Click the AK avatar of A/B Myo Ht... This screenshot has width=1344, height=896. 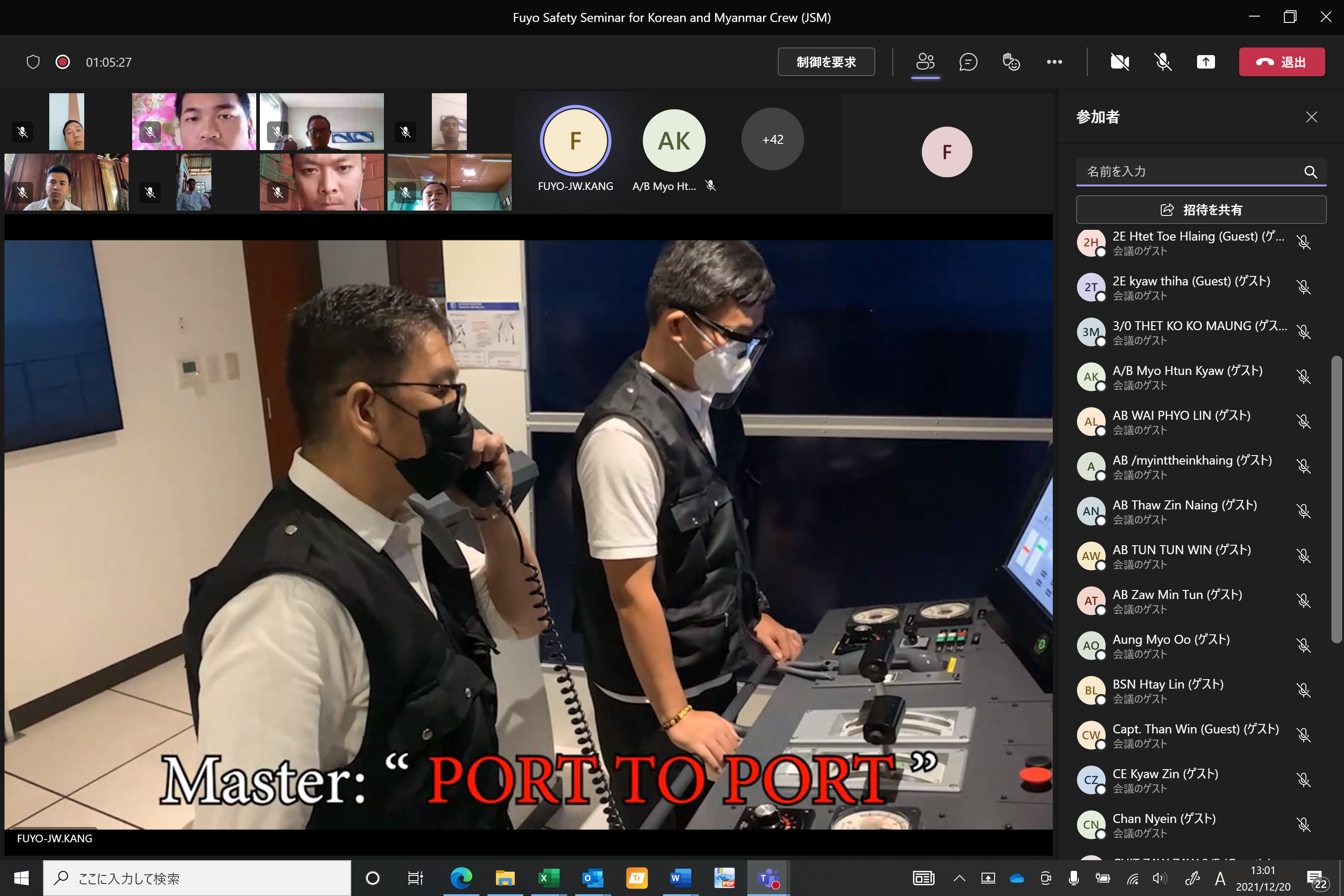tap(674, 141)
